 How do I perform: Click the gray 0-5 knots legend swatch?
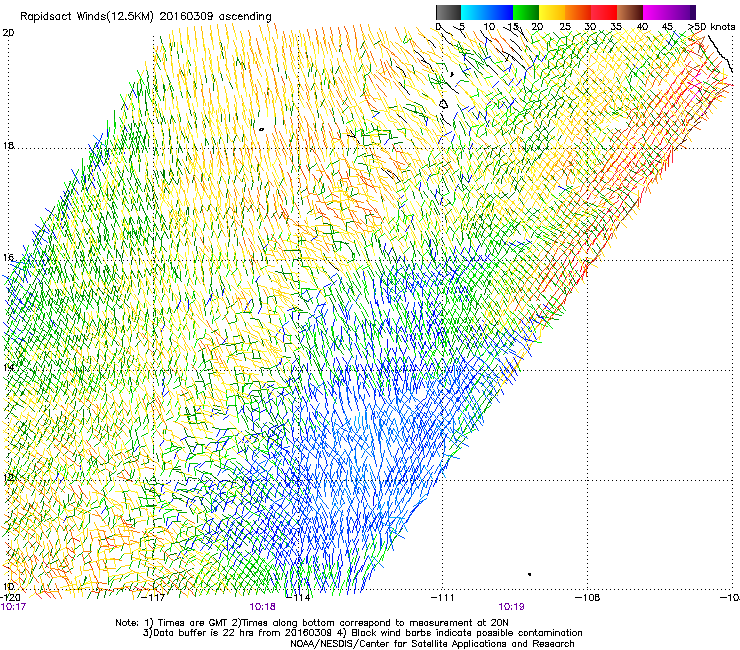click(448, 12)
